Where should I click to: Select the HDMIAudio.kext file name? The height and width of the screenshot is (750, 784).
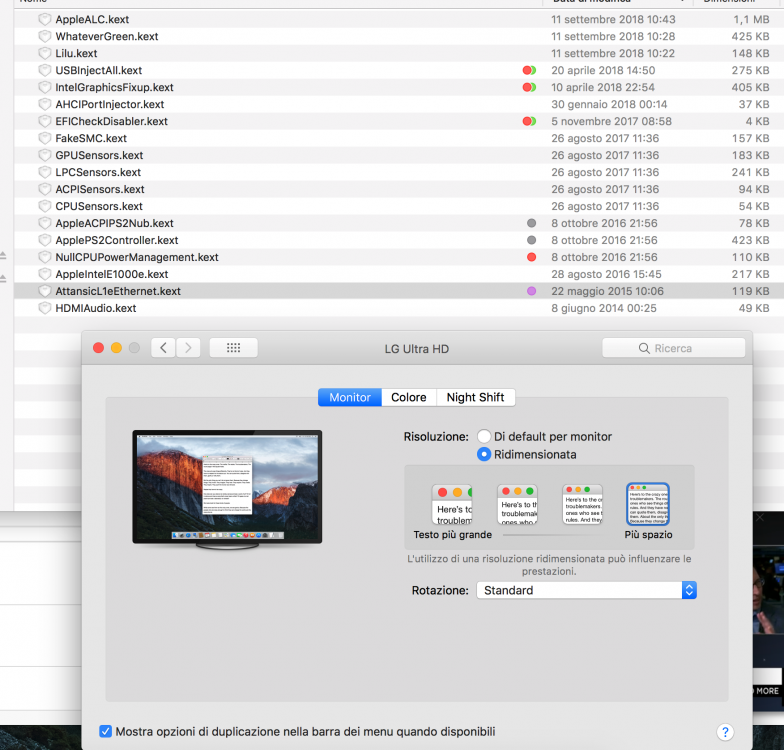[96, 308]
